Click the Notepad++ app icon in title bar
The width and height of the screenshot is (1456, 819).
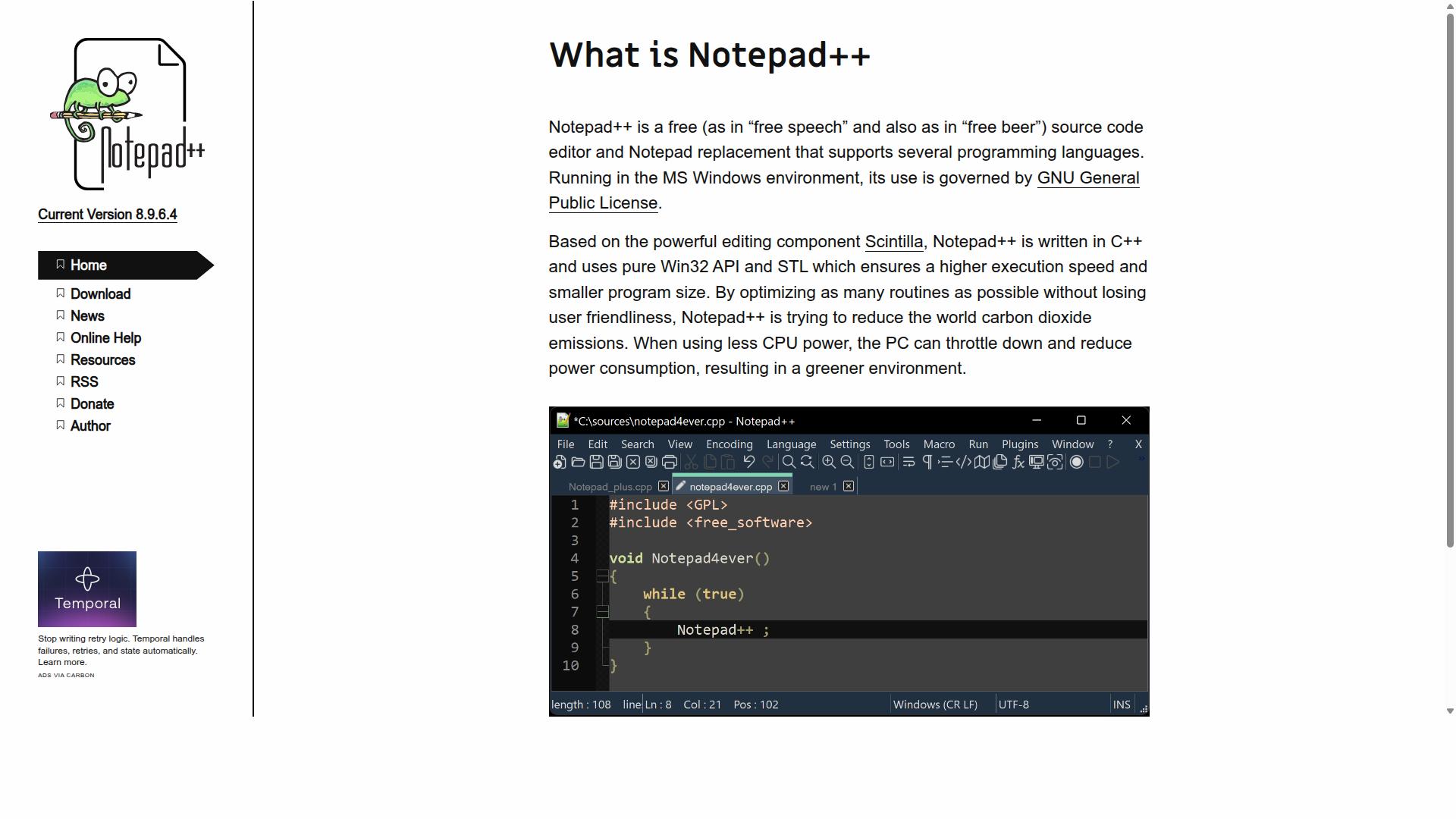563,420
